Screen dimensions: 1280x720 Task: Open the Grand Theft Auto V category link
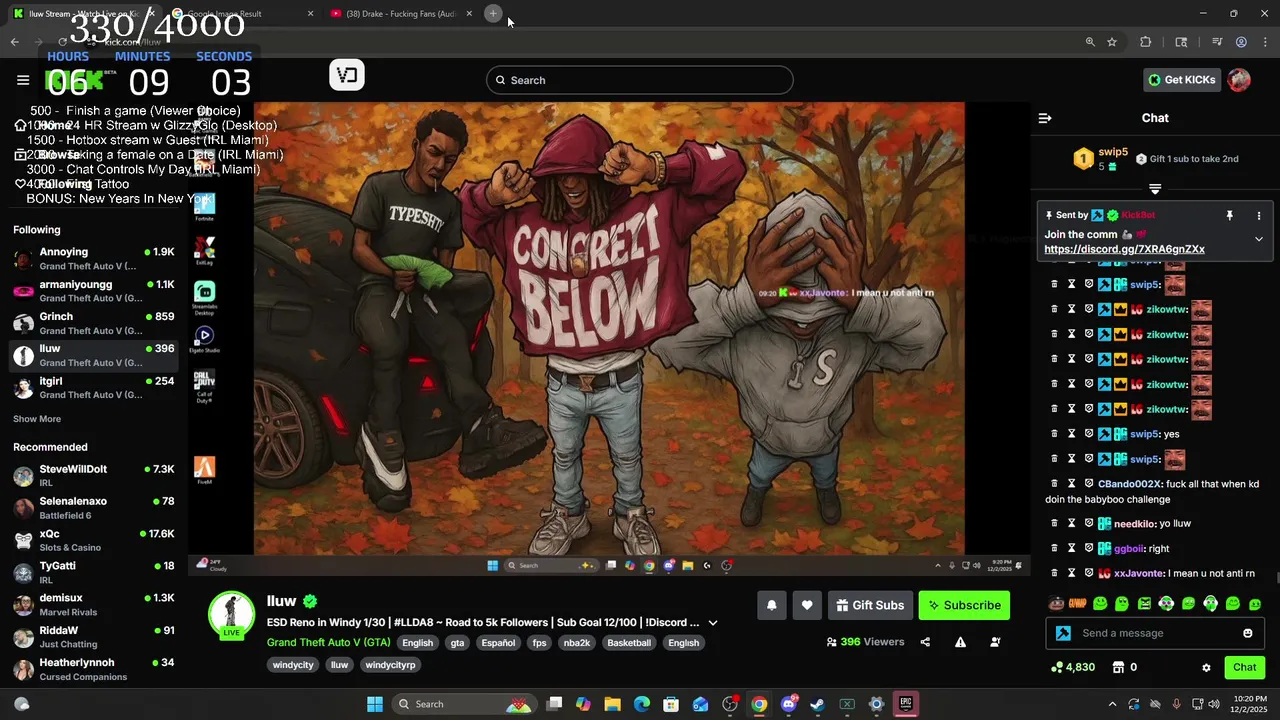[x=328, y=643]
